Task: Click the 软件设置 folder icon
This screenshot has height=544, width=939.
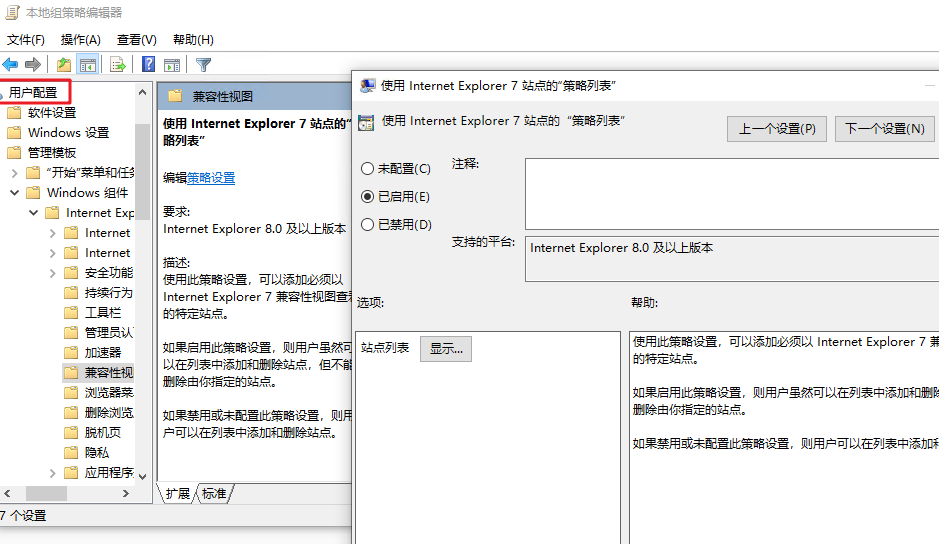Action: tap(14, 113)
